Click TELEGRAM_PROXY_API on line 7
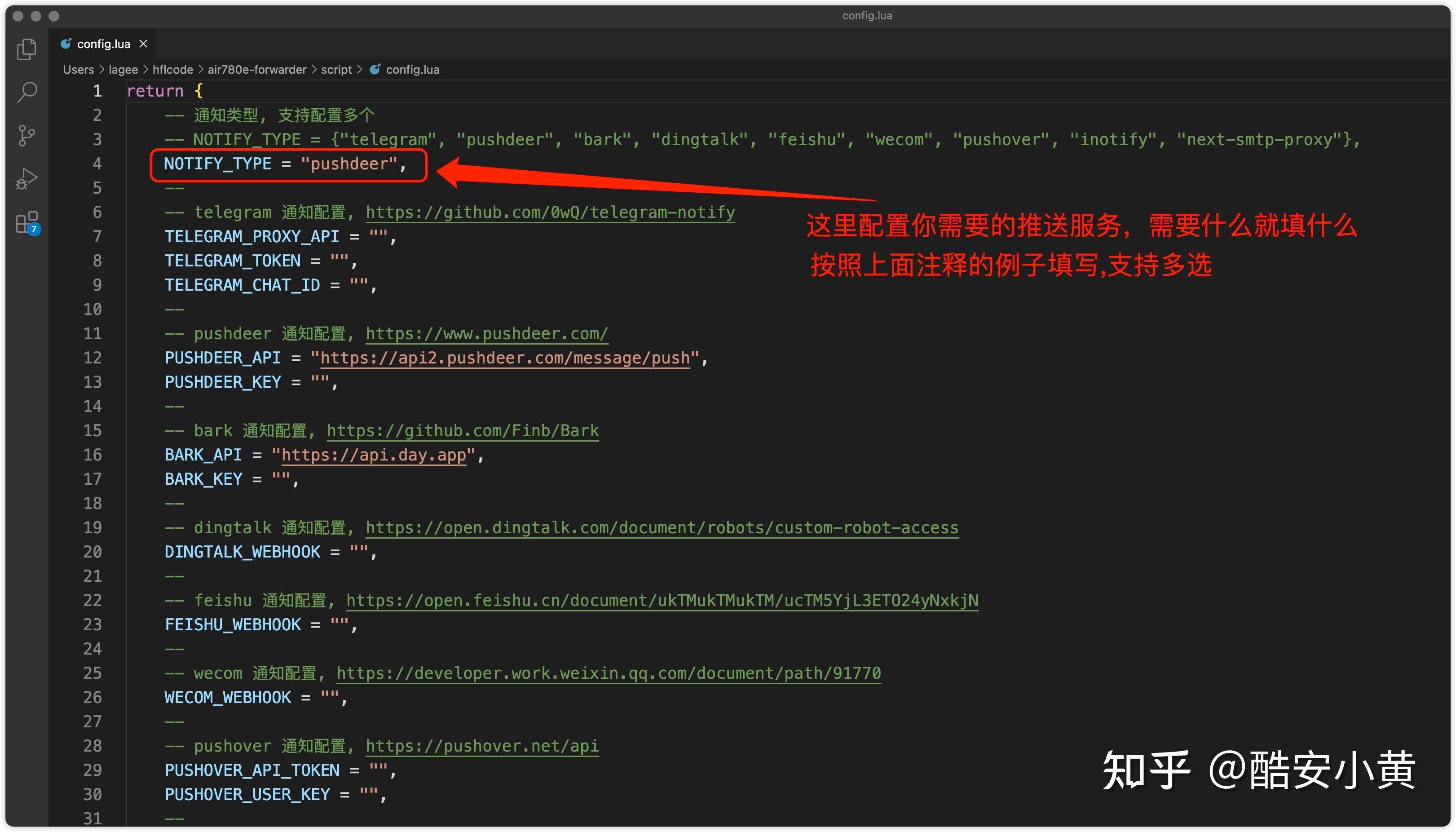This screenshot has height=832, width=1456. click(252, 237)
